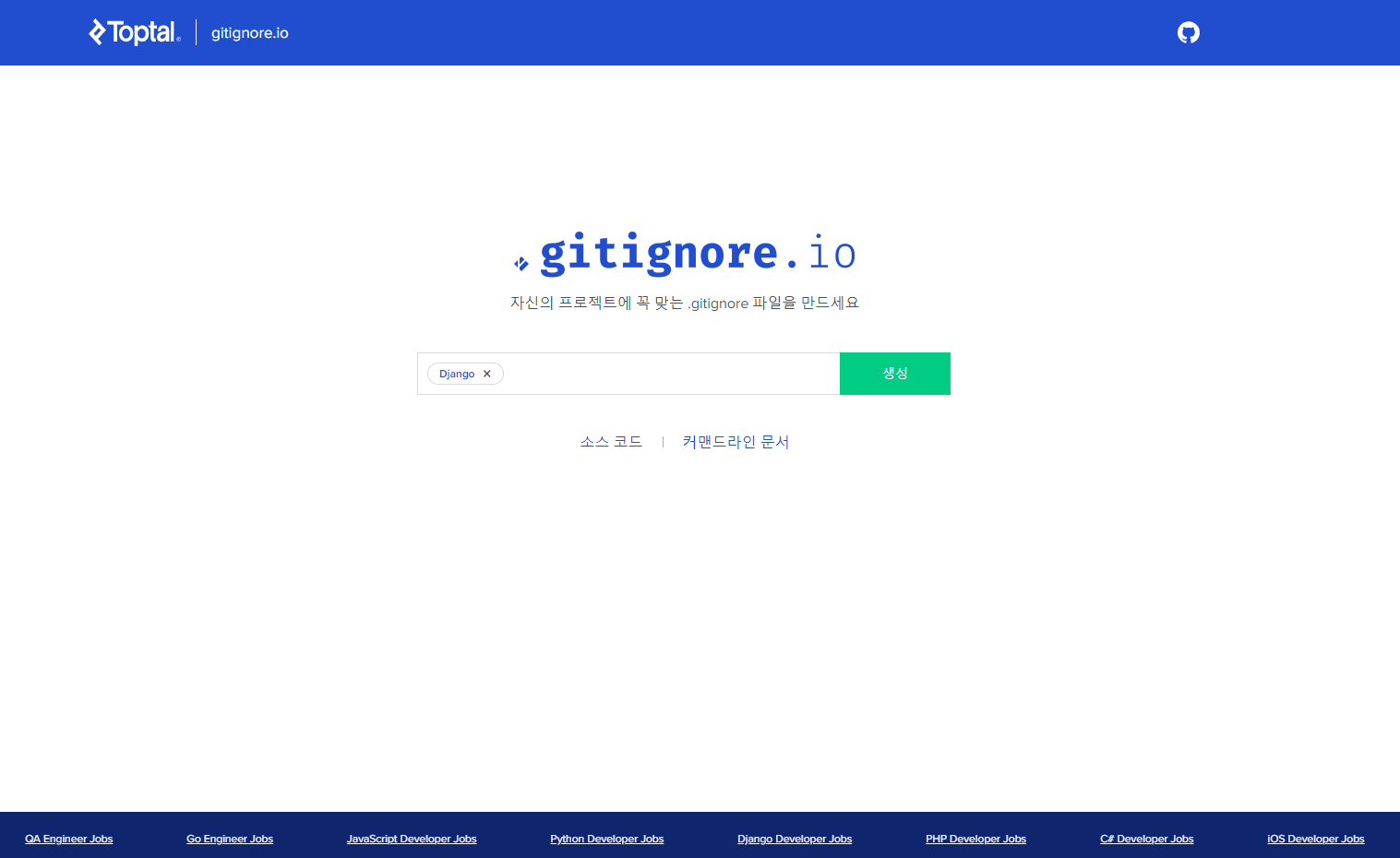Click the large gitignore.io logo title

685,254
